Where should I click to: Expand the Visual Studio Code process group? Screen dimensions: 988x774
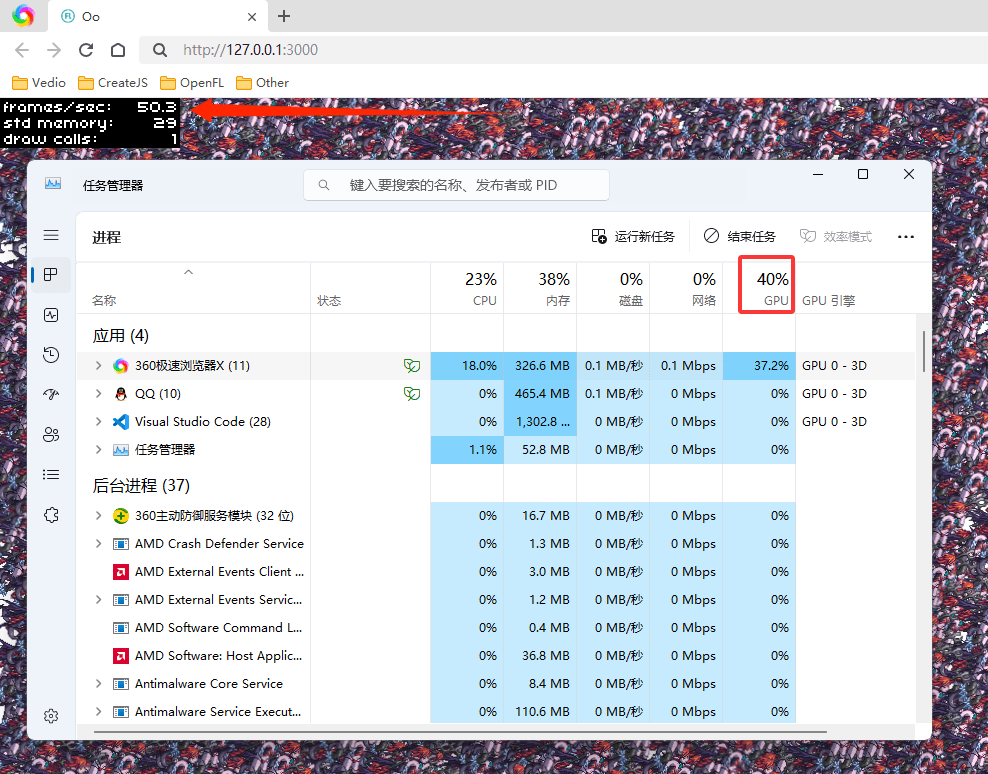98,422
